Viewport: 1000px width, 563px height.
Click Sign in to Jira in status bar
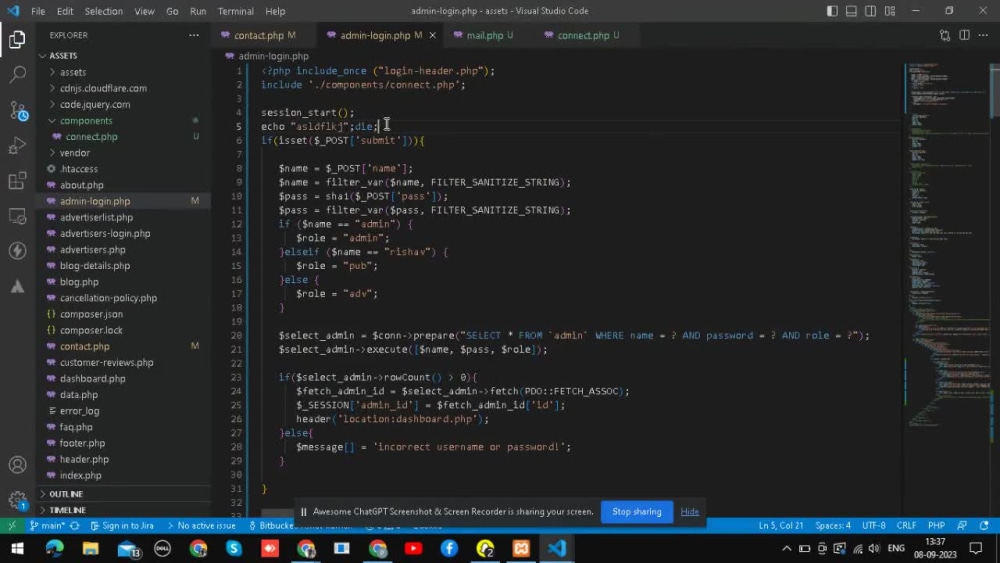pyautogui.click(x=122, y=526)
